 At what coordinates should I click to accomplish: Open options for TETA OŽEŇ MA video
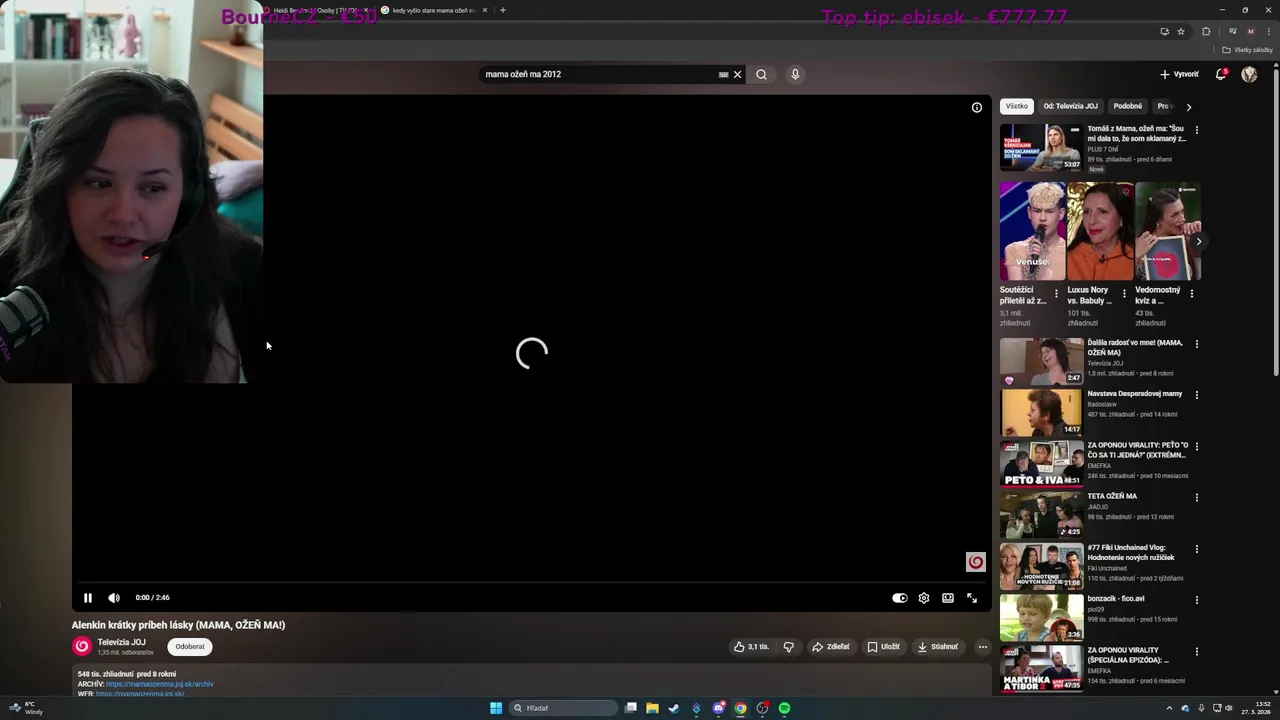tap(1197, 497)
